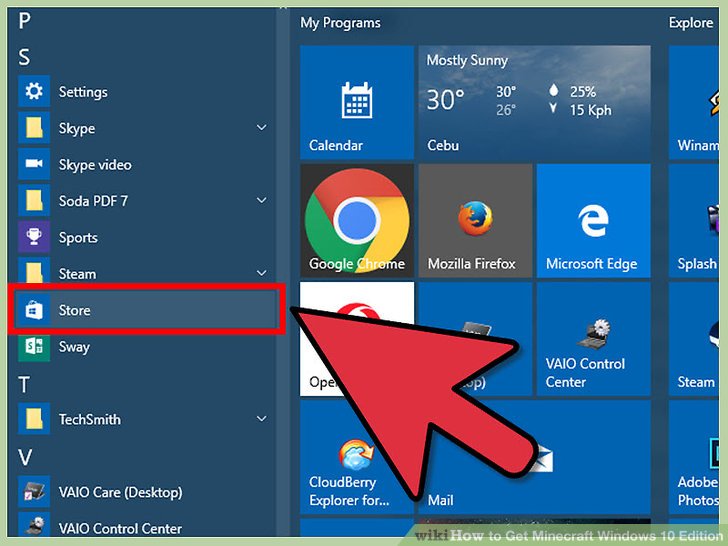Open the Microsoft Edge tile
Screen dimensions: 728x546
(x=593, y=221)
